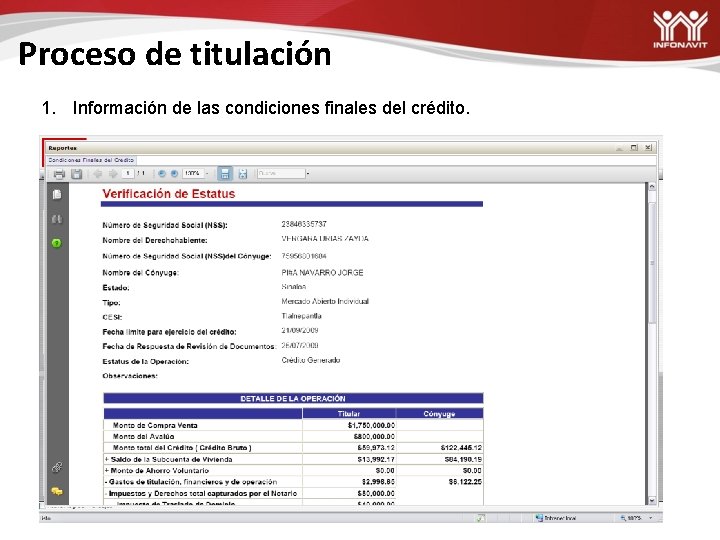Open the paperclip Attachments icon in the sidebar

[x=57, y=467]
